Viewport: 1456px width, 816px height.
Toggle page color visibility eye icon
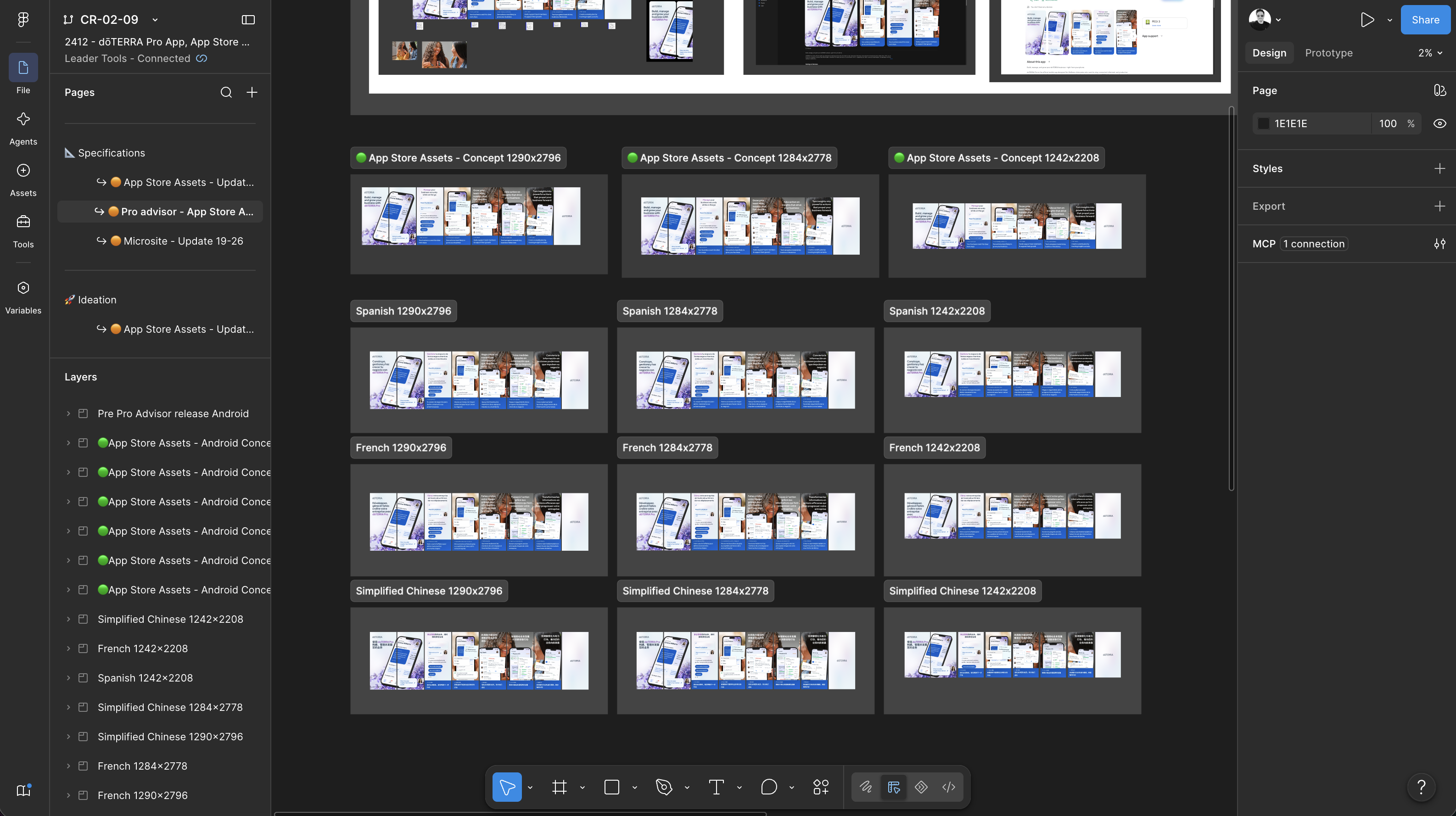1439,124
